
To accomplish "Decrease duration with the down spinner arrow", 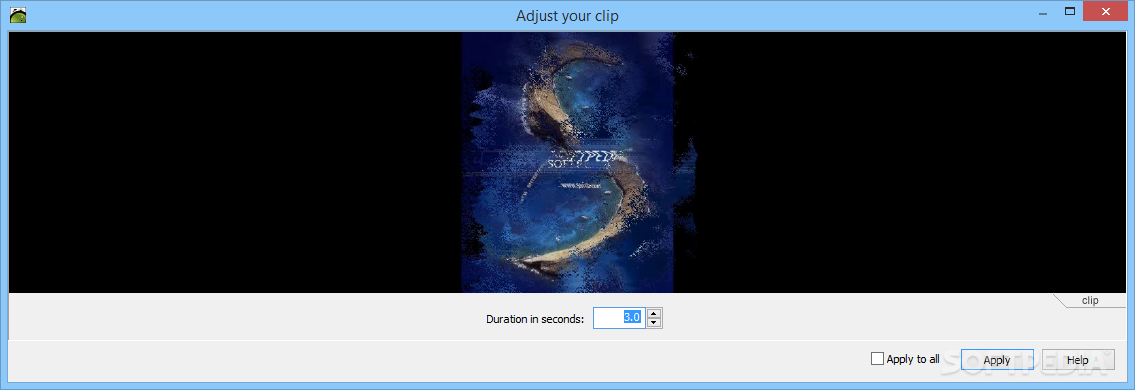I will tap(654, 323).
